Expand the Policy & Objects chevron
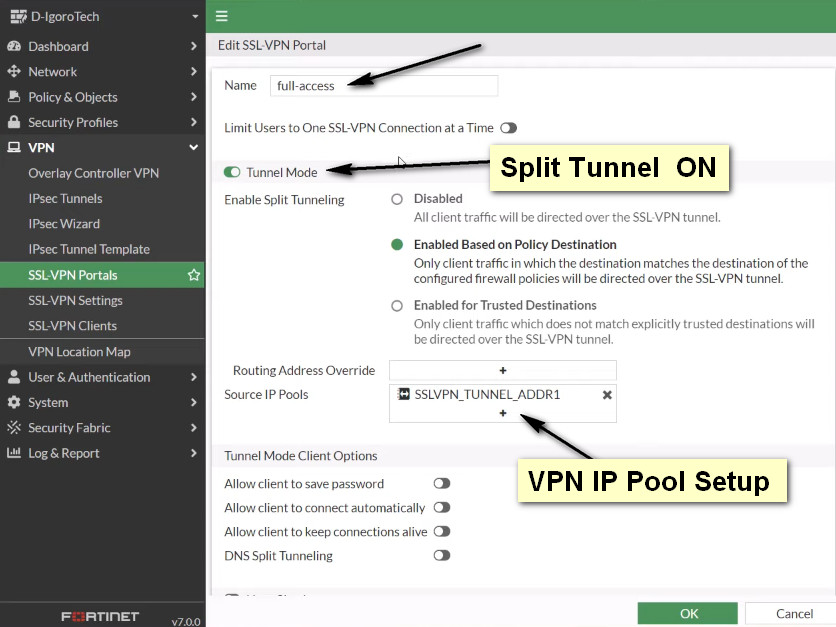 coord(194,97)
